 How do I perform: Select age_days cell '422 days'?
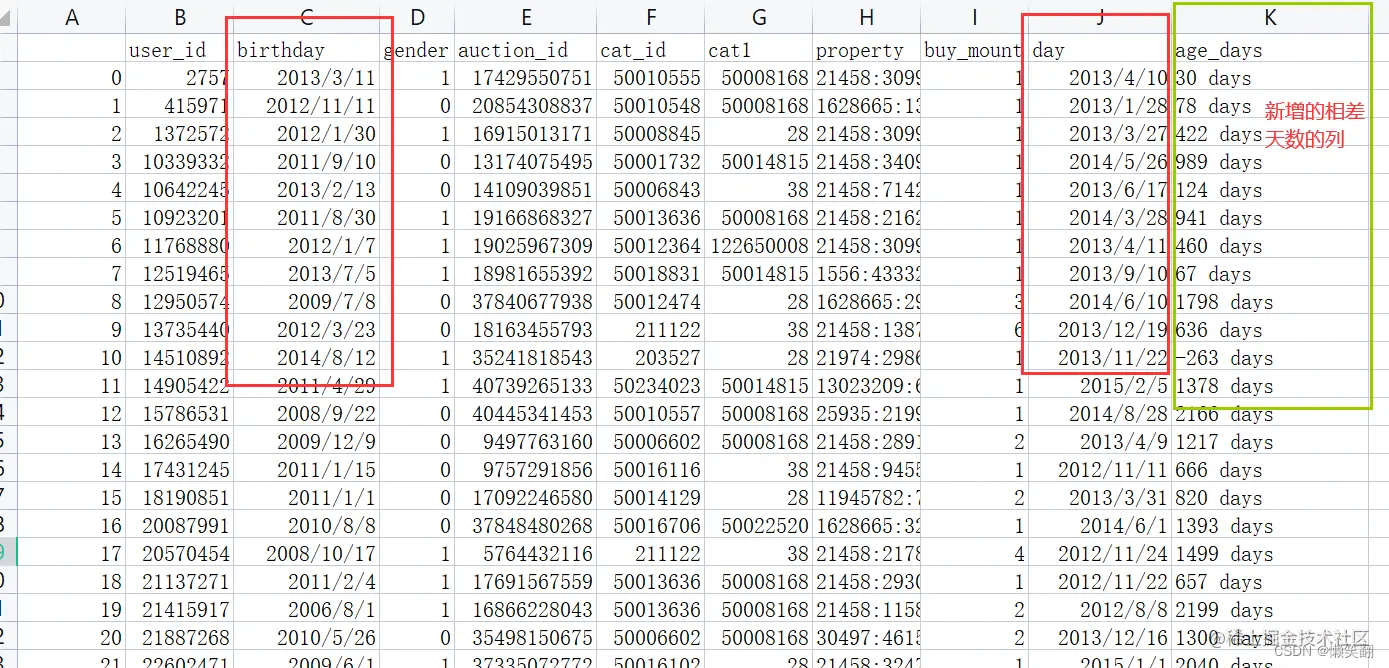coord(1270,134)
